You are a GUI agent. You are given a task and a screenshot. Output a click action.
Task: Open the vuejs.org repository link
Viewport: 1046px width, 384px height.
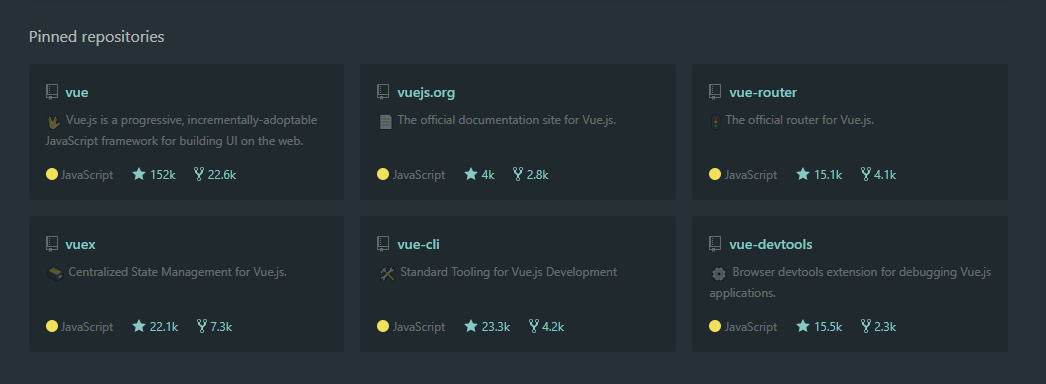(426, 93)
